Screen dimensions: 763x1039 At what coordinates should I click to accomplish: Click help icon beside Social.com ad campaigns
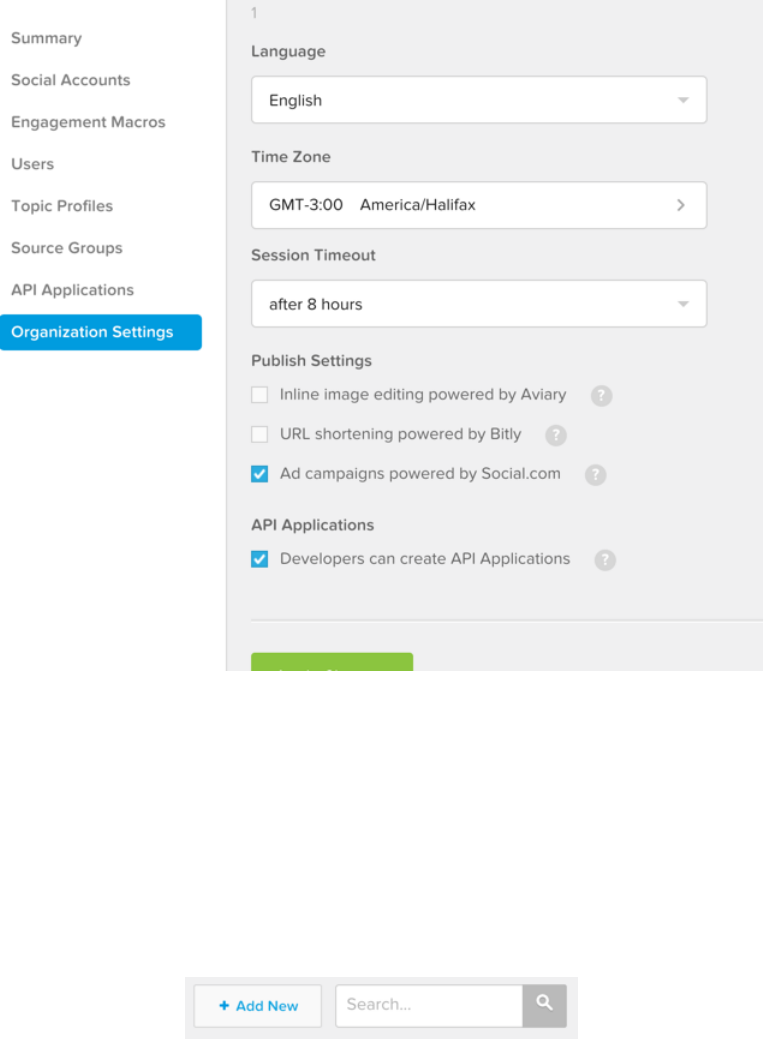pos(595,475)
